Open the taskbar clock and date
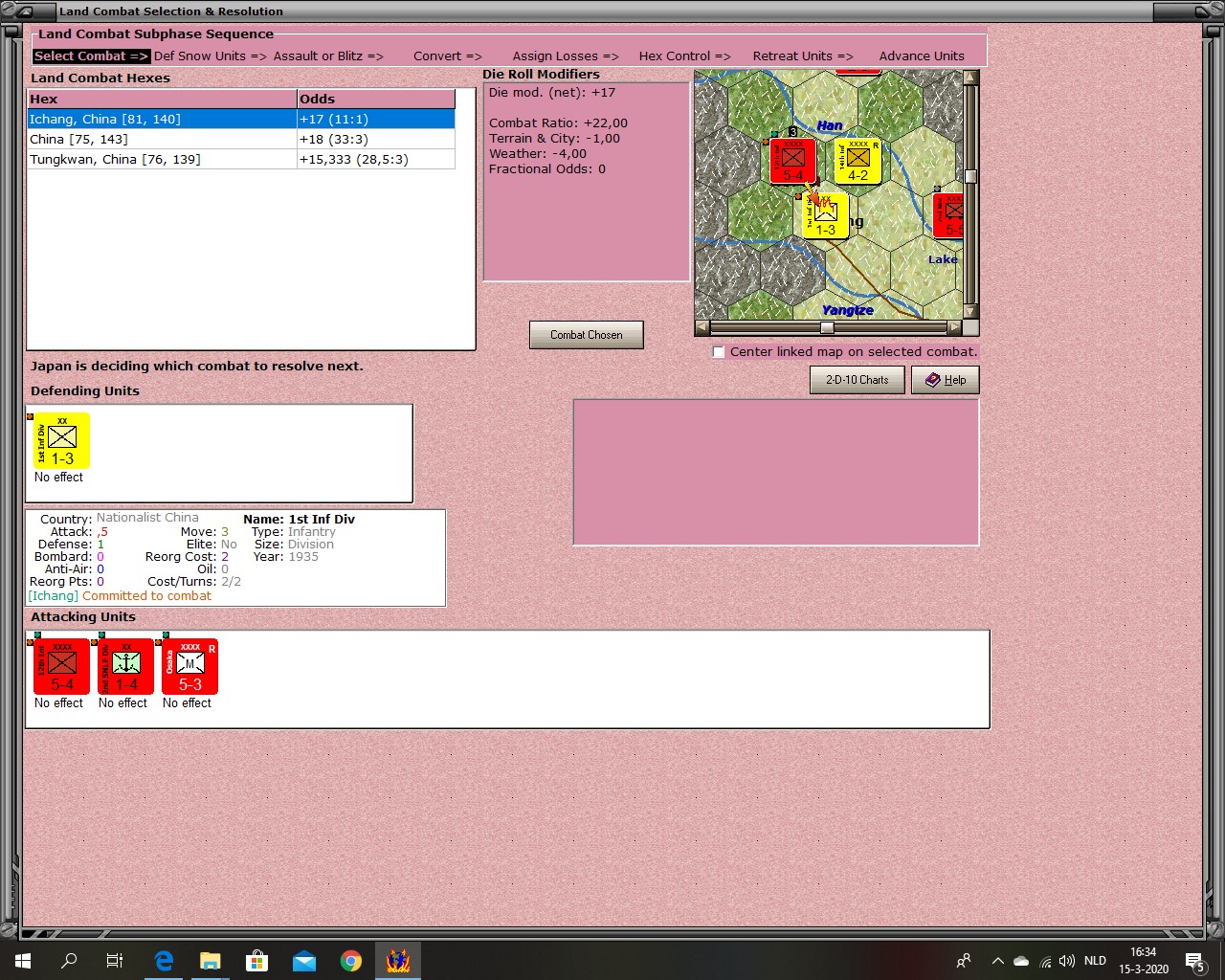 [1144, 961]
